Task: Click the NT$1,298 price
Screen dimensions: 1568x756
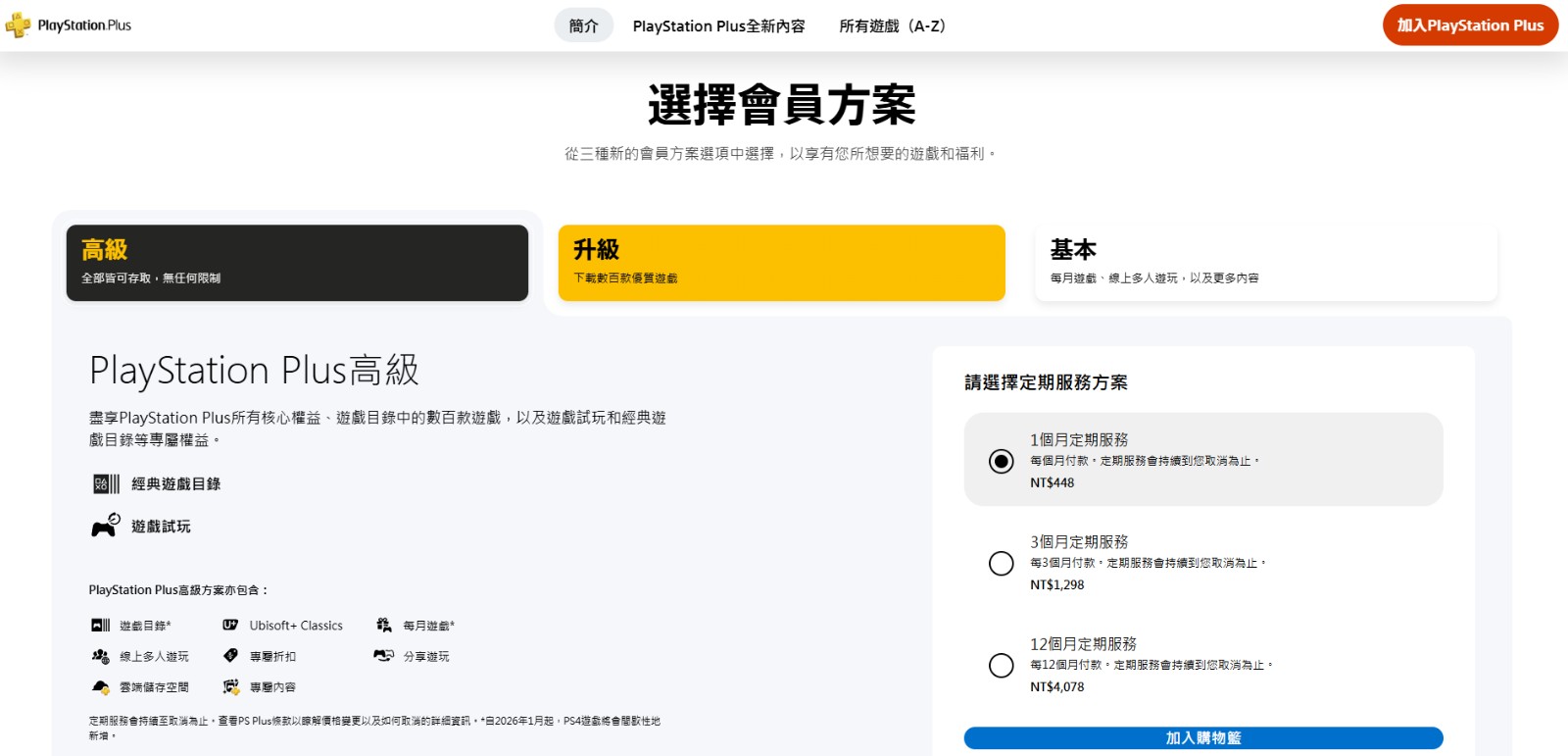Action: [x=1057, y=585]
